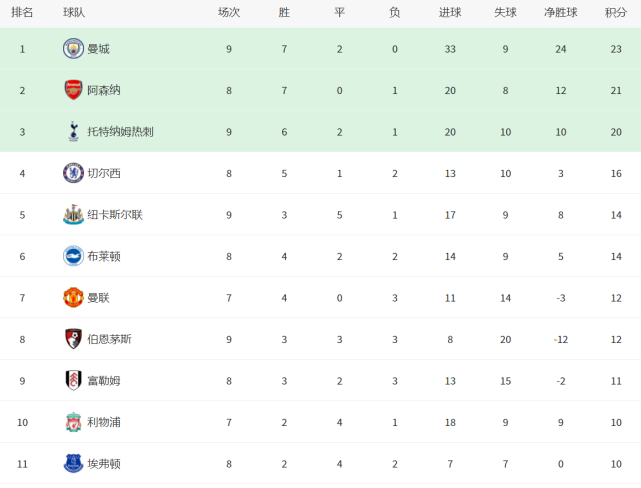This screenshot has width=641, height=488.
Task: Click the Manchester City crest icon
Action: [x=73, y=49]
